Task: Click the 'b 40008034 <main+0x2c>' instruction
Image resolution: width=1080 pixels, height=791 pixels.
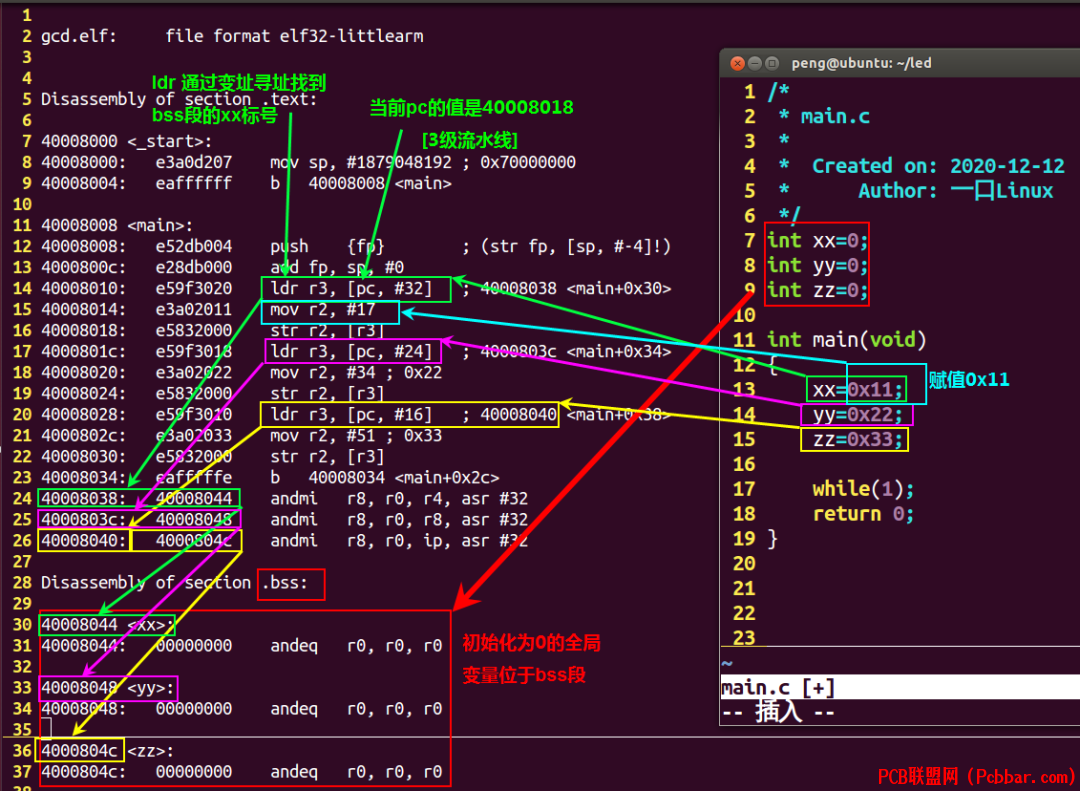Action: coord(385,477)
